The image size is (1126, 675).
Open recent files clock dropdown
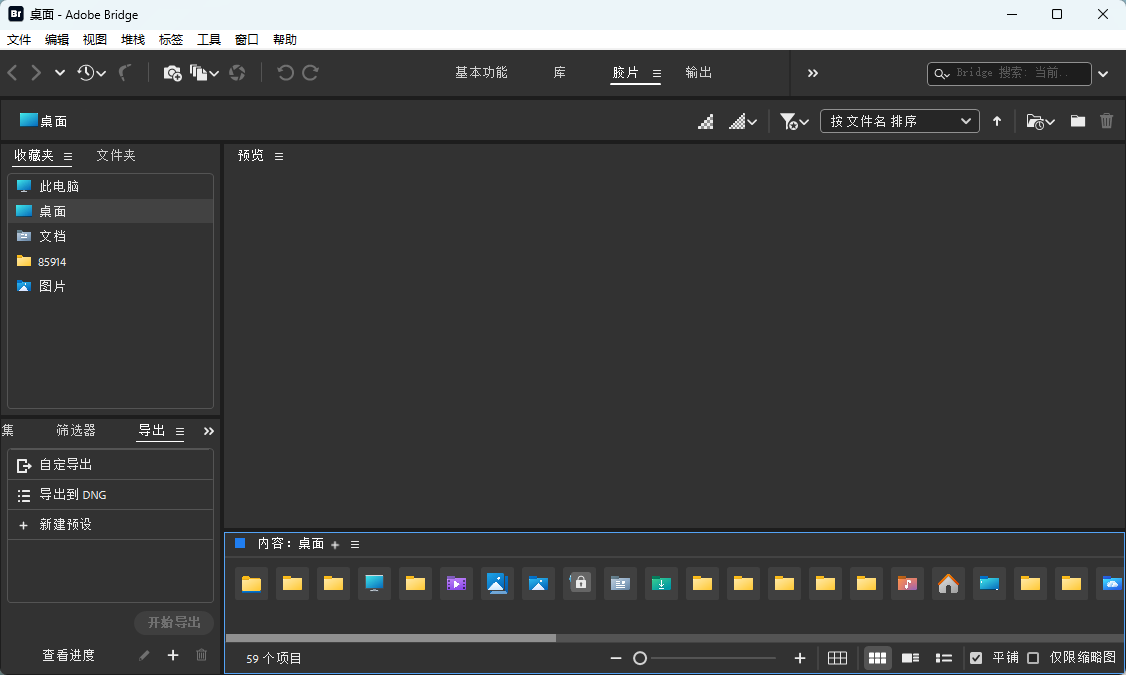click(91, 73)
